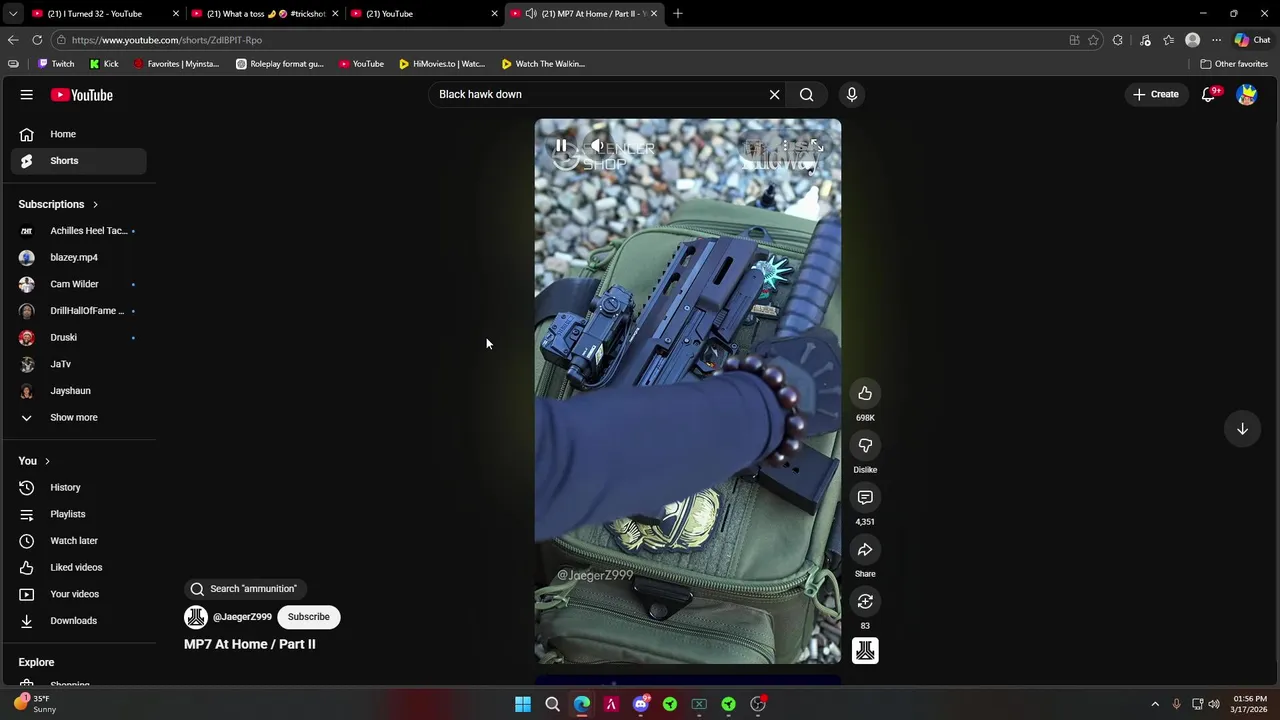Open Playlists in the sidebar
Image resolution: width=1280 pixels, height=720 pixels.
pyautogui.click(x=79, y=514)
